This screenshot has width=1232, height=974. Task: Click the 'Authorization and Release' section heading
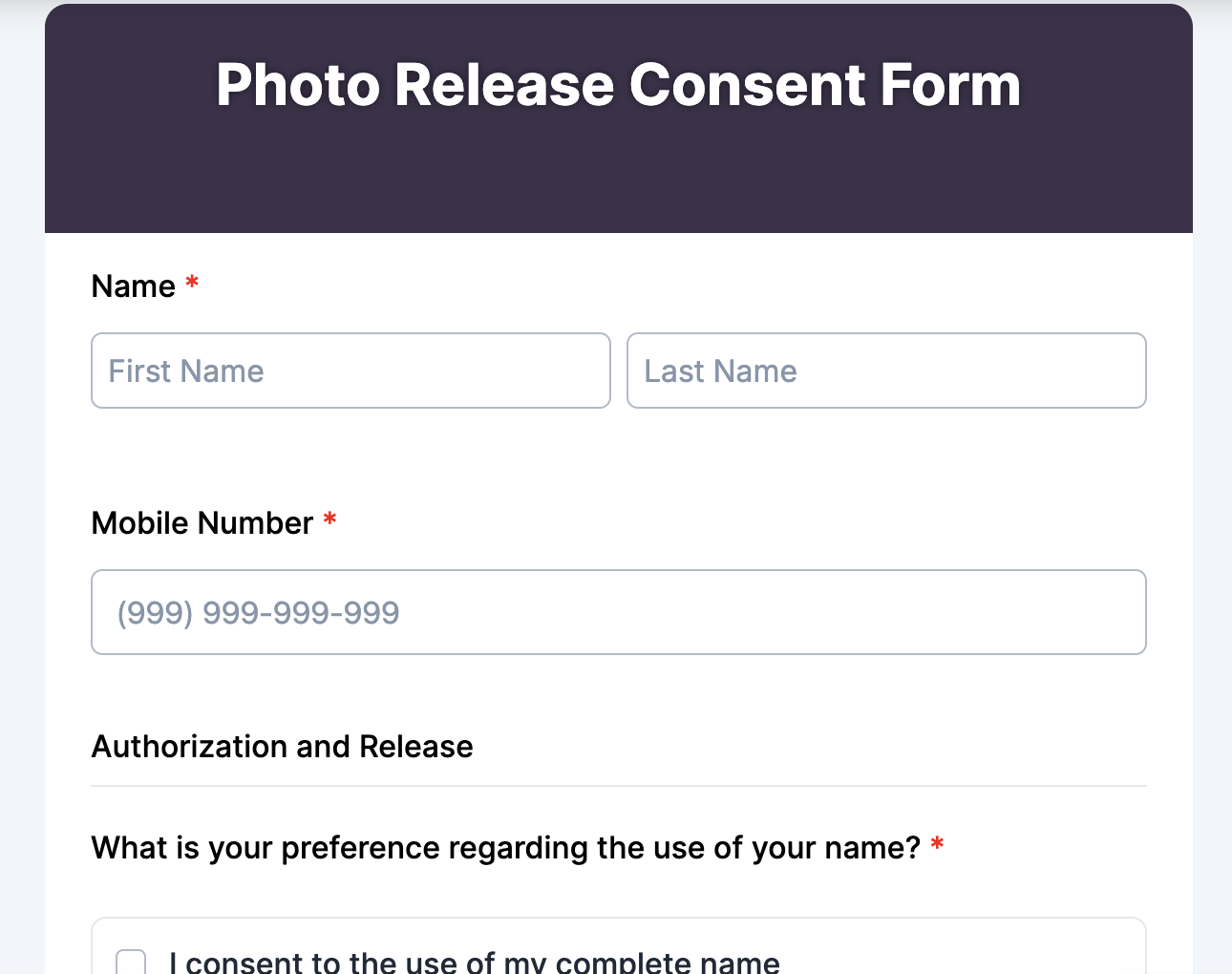pos(281,747)
